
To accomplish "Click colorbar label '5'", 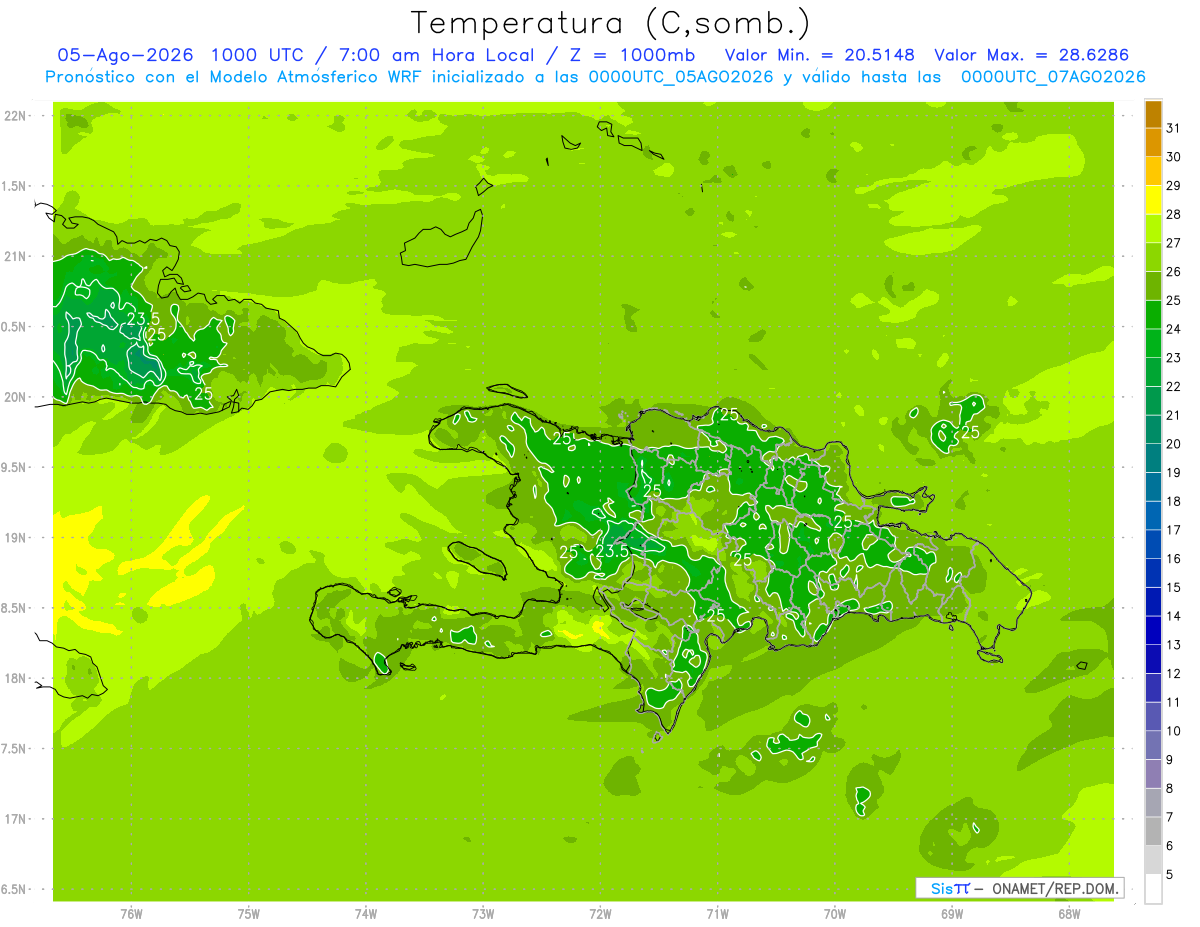I will tap(1171, 875).
